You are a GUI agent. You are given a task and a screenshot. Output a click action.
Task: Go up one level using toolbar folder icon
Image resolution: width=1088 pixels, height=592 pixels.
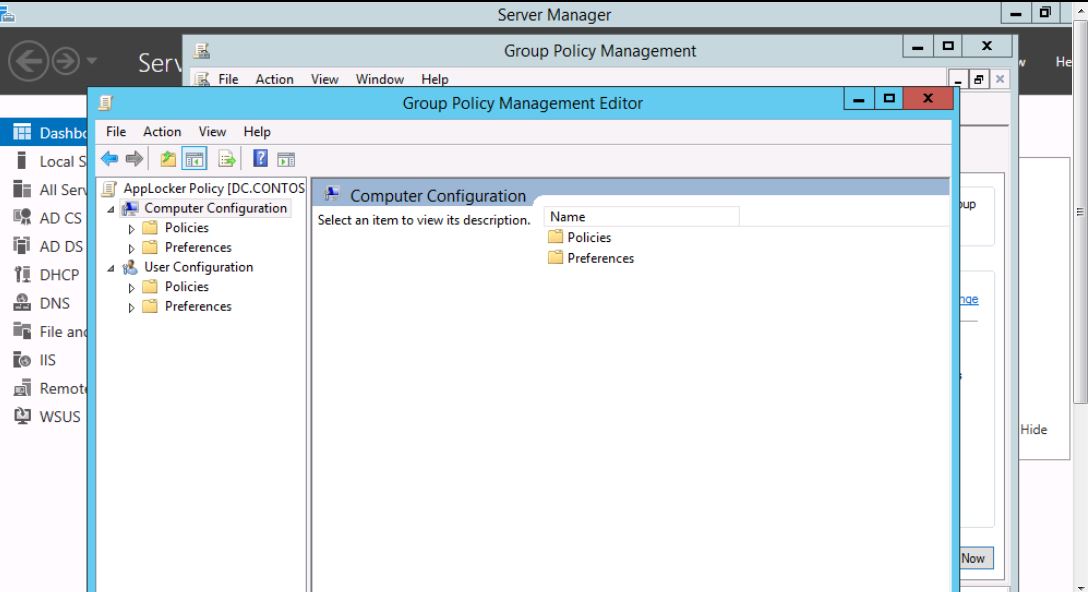pyautogui.click(x=168, y=159)
